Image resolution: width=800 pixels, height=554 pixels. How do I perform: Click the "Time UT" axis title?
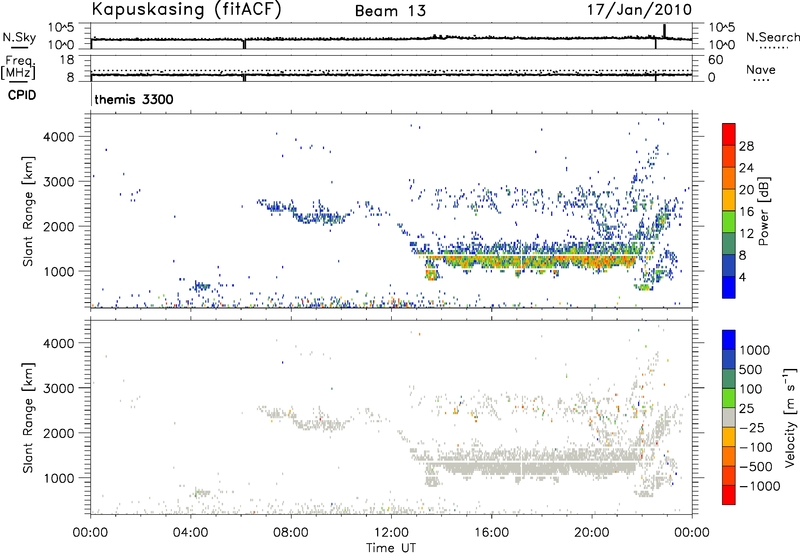pos(391,548)
